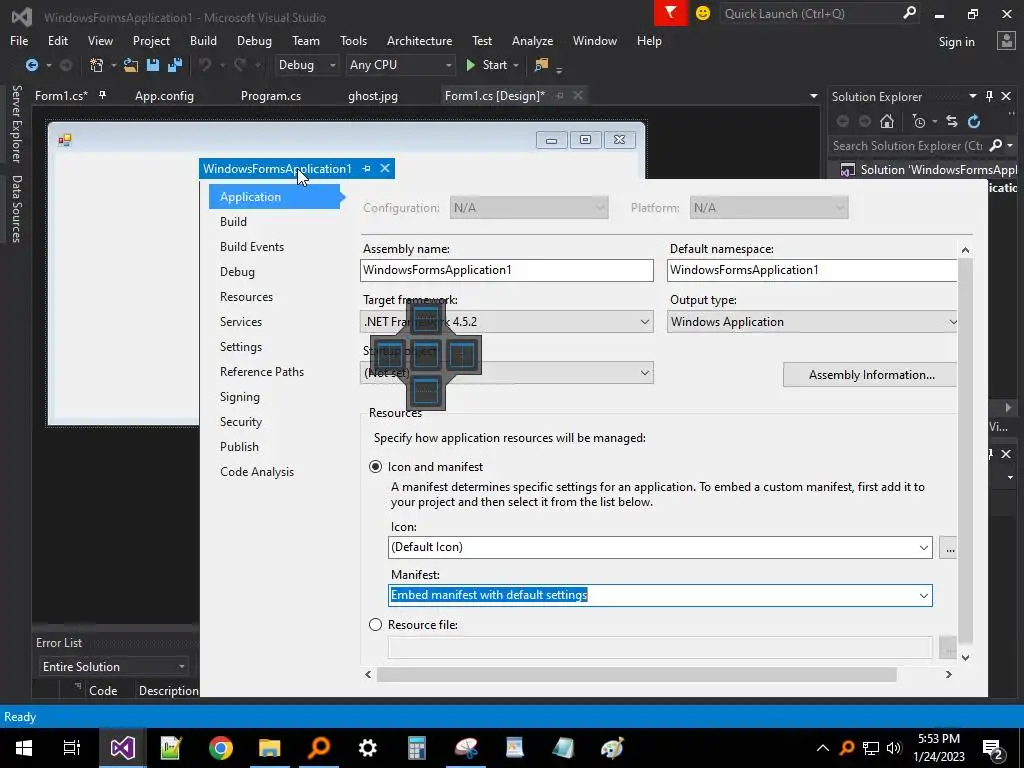The width and height of the screenshot is (1024, 768).
Task: Open the Server Explorer side tab
Action: 17,123
